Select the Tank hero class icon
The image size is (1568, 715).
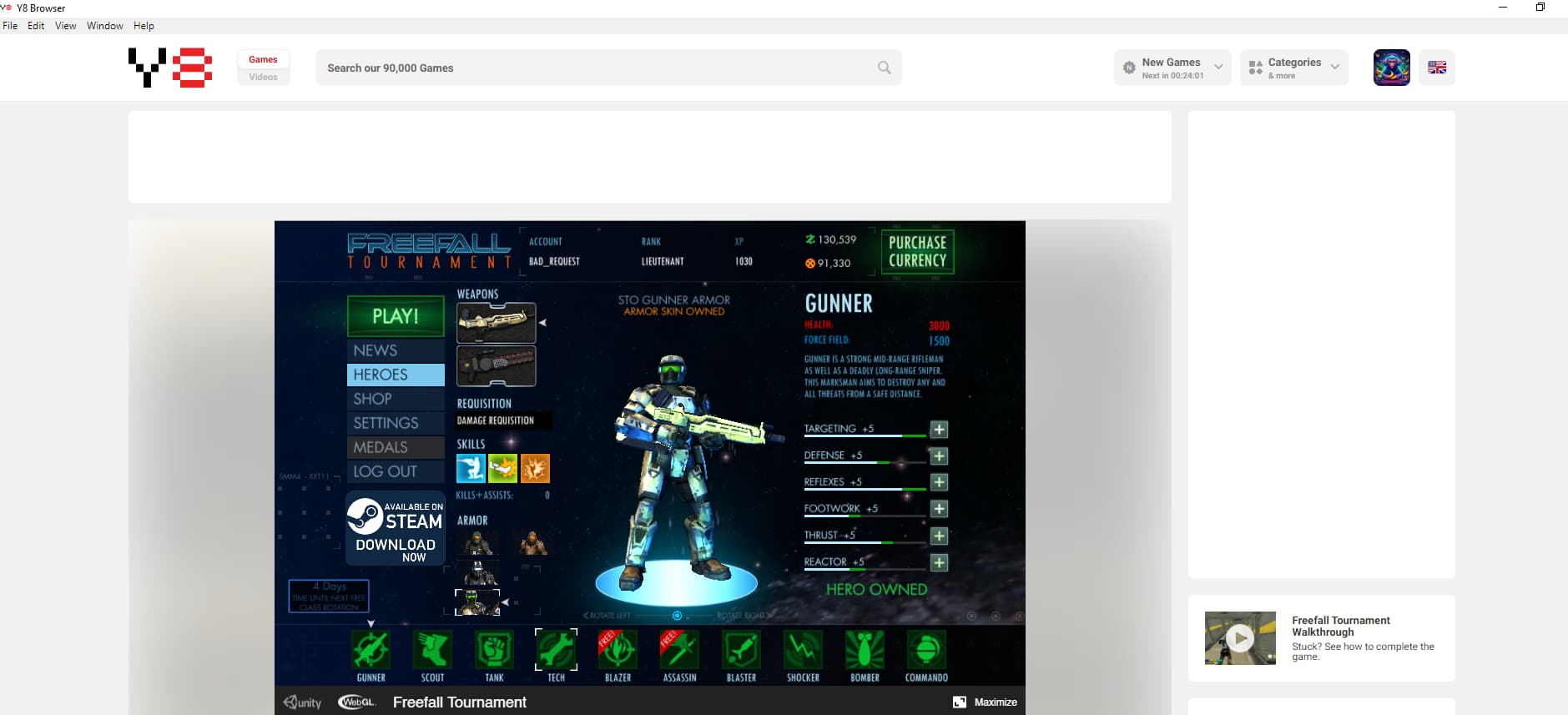(x=494, y=650)
